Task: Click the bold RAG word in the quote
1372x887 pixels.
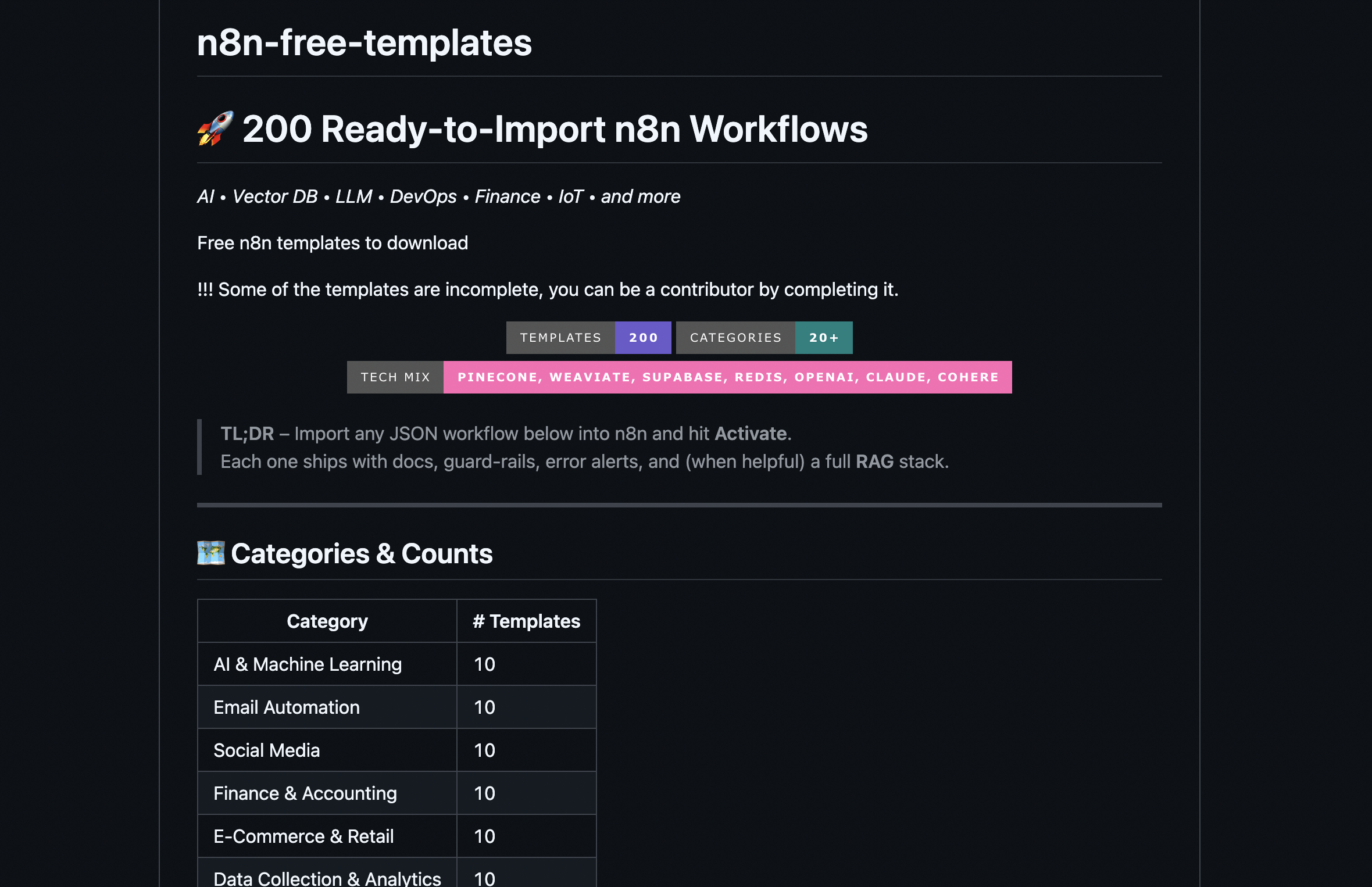Action: coord(874,462)
